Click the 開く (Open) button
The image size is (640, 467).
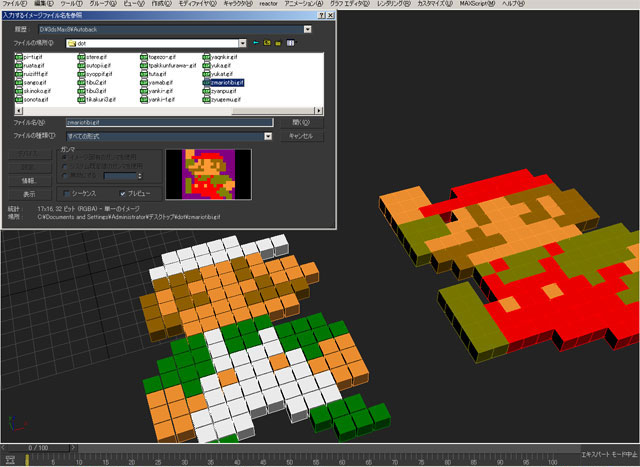coord(301,122)
